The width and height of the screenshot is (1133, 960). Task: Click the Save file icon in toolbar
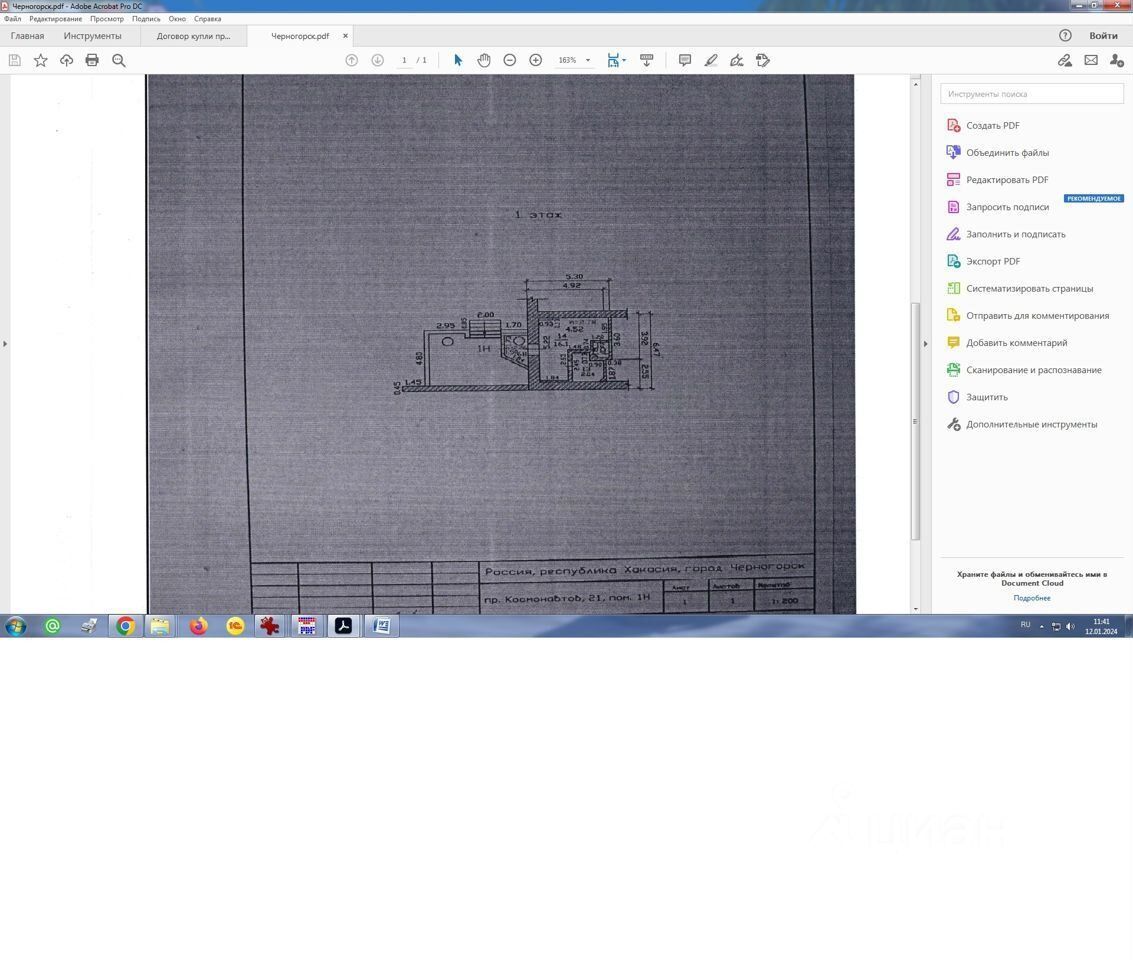pos(14,61)
